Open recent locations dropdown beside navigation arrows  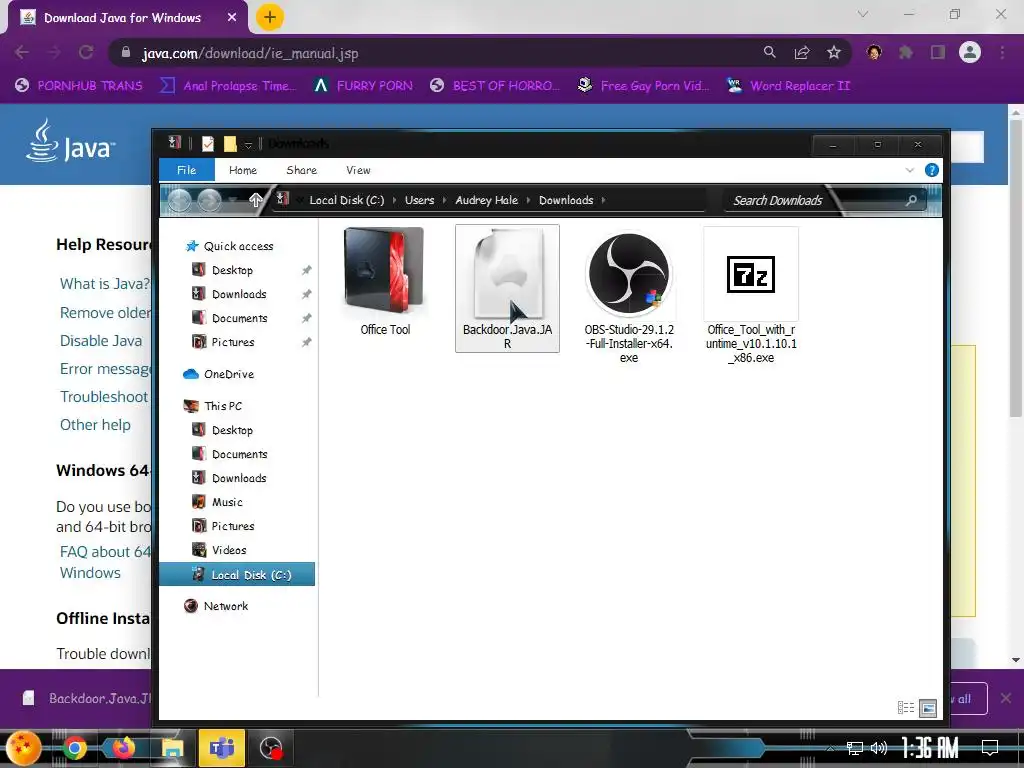[232, 200]
